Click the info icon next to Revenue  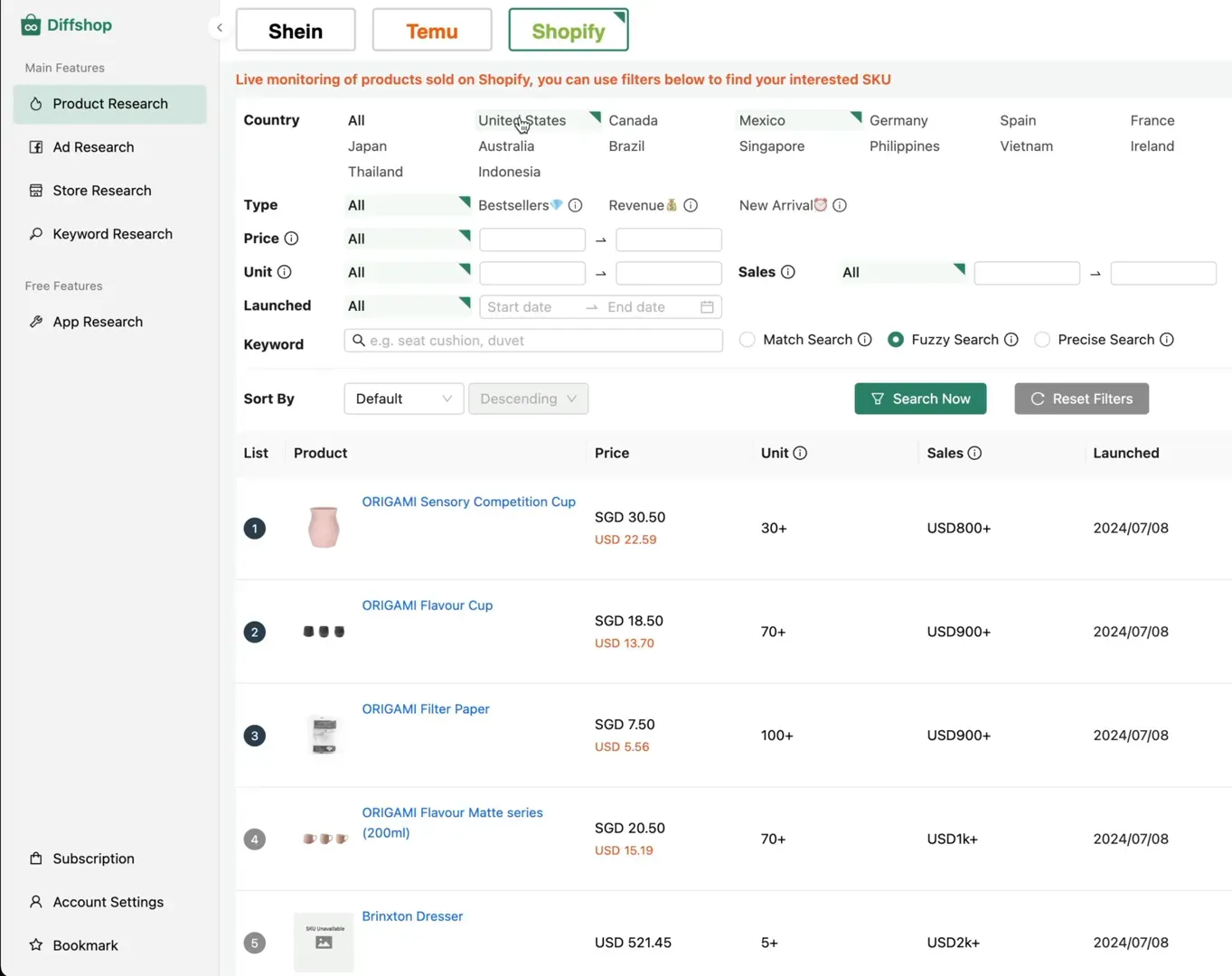(x=691, y=205)
